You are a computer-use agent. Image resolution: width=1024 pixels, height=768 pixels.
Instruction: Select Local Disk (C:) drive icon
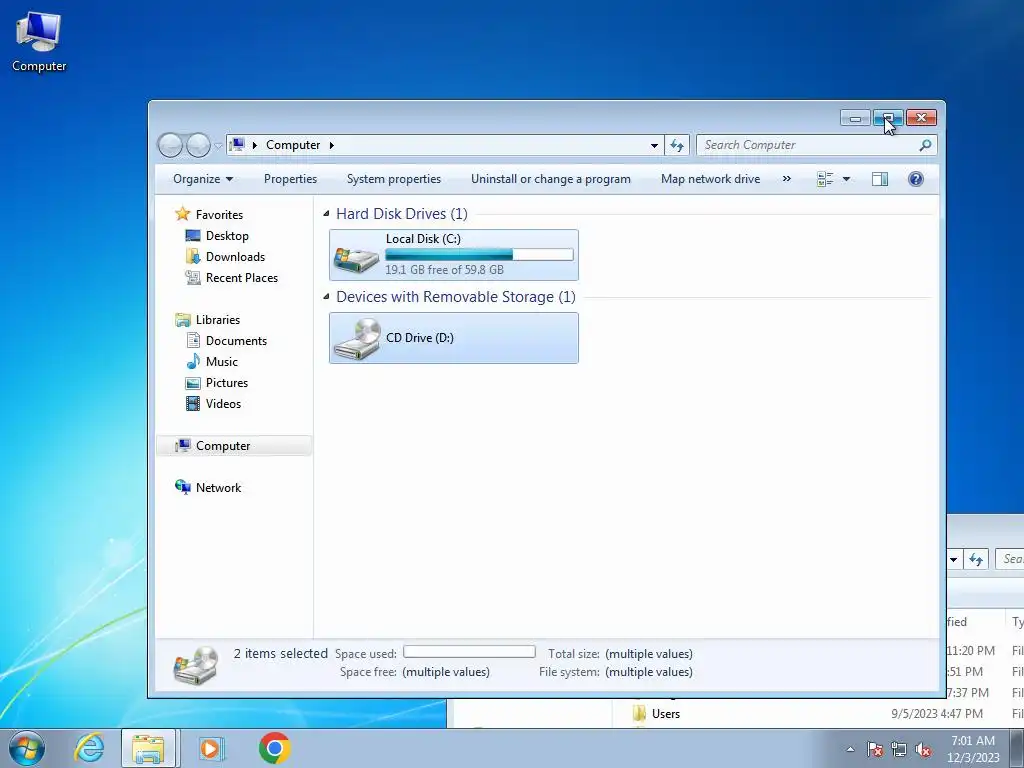357,259
